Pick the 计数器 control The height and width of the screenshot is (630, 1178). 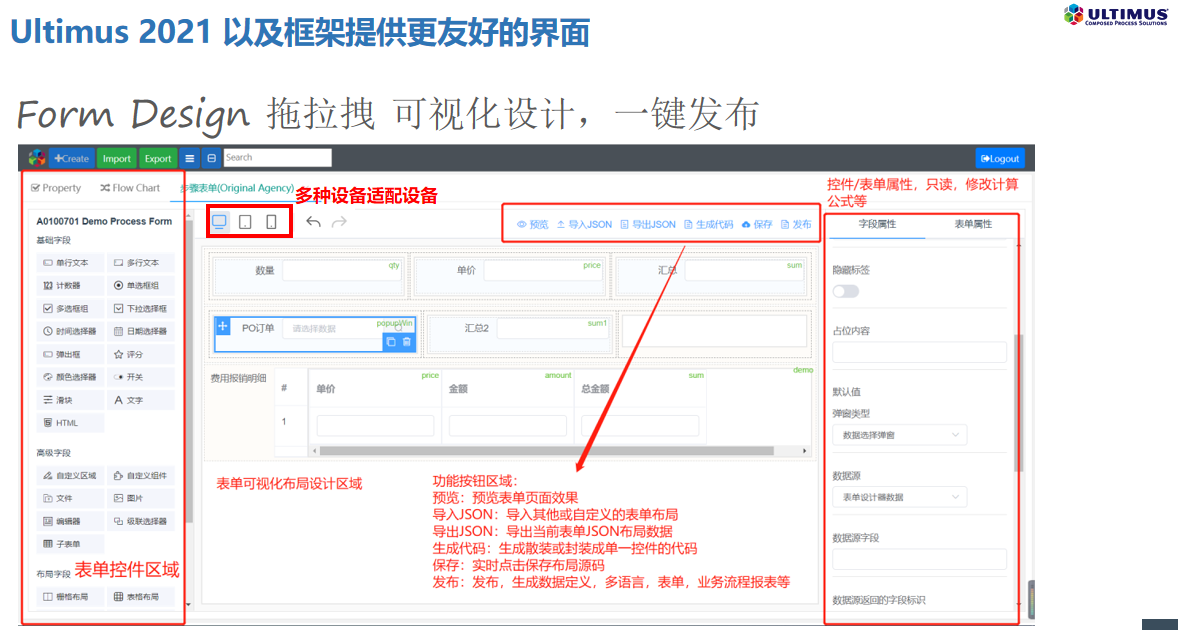pyautogui.click(x=70, y=285)
